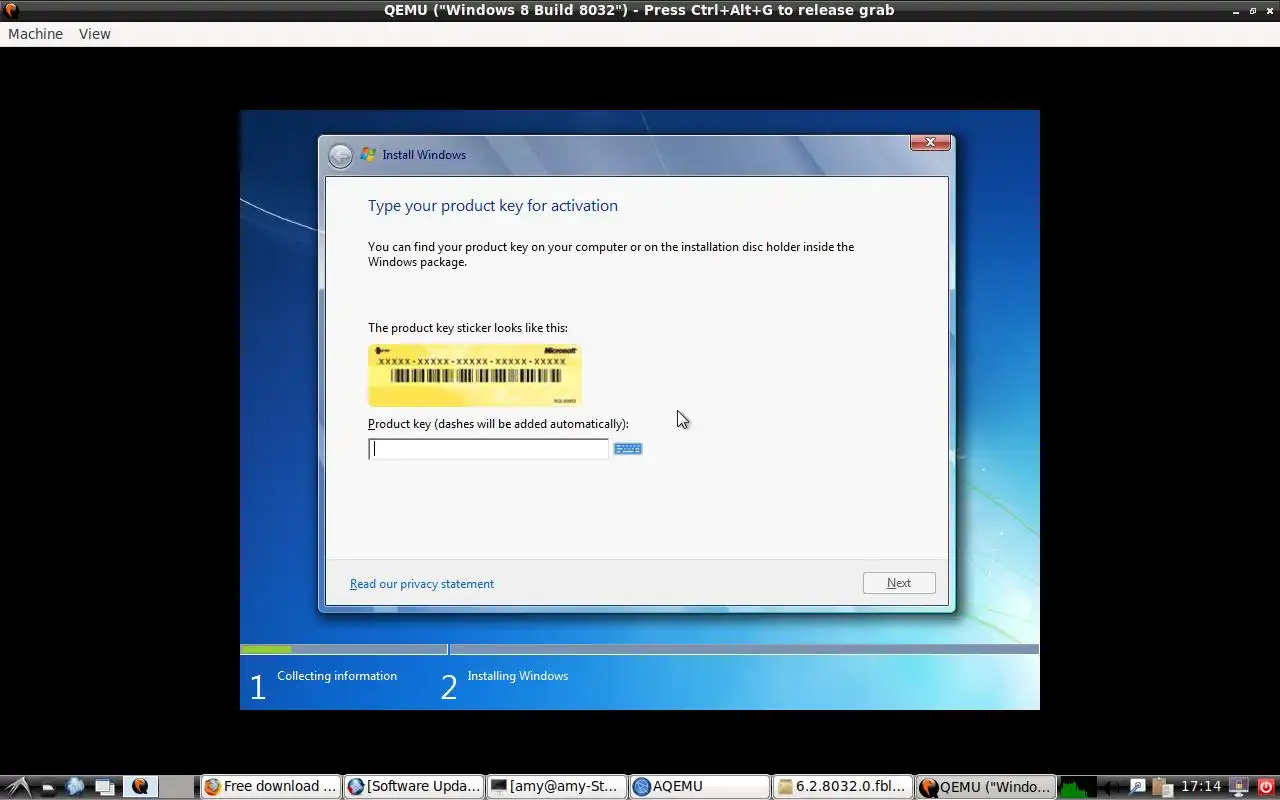Click the green installation progress bar
This screenshot has width=1280, height=800.
(x=266, y=650)
